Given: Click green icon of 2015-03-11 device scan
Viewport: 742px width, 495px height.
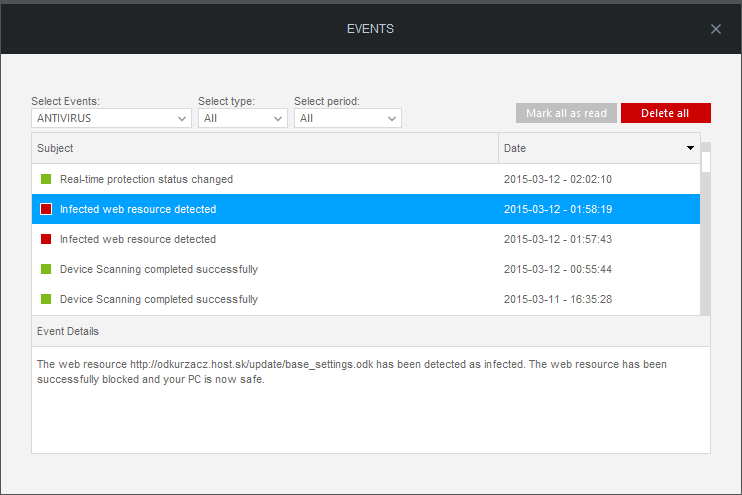Looking at the screenshot, I should (46, 299).
